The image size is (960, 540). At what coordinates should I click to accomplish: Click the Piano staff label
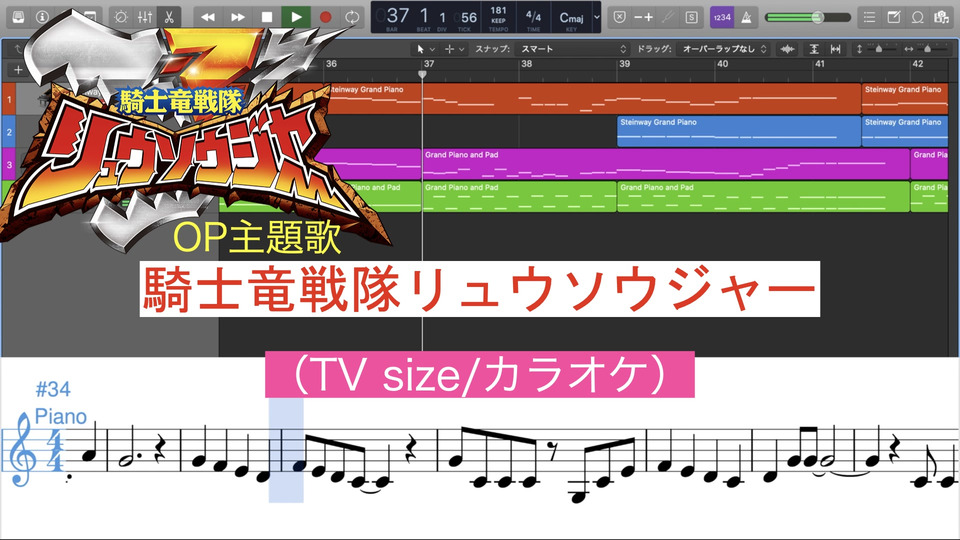(x=61, y=417)
